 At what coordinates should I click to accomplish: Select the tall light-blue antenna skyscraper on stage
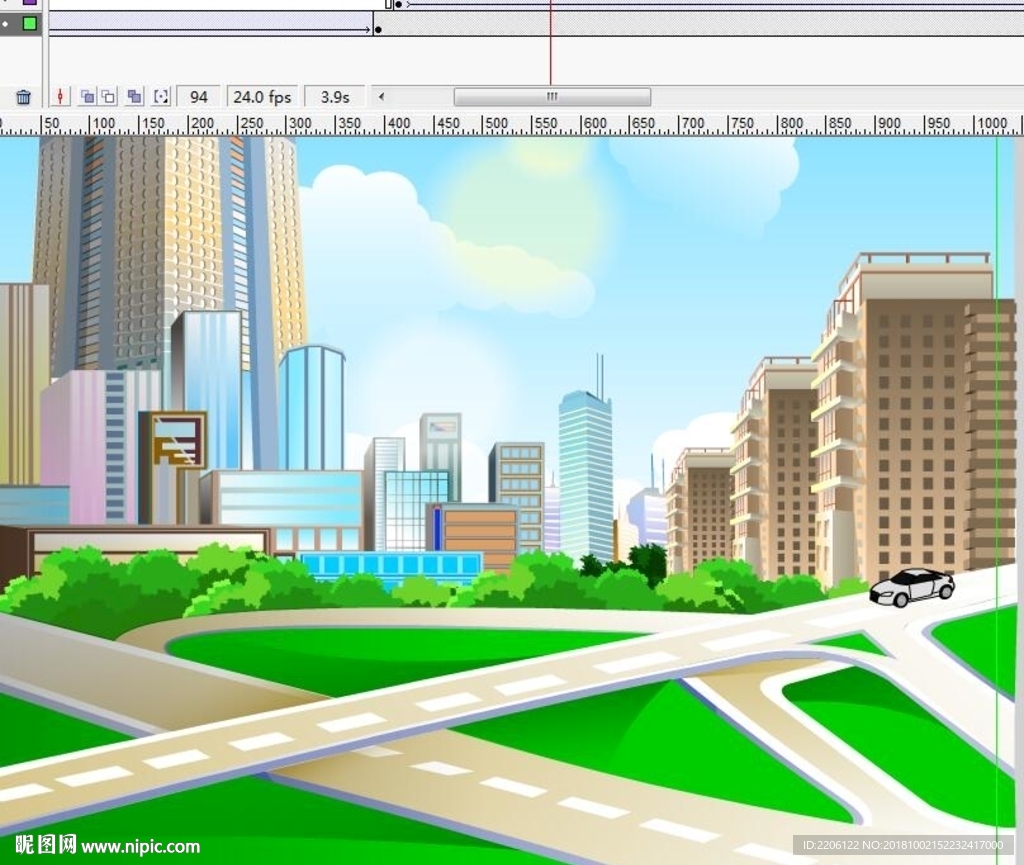coord(585,470)
